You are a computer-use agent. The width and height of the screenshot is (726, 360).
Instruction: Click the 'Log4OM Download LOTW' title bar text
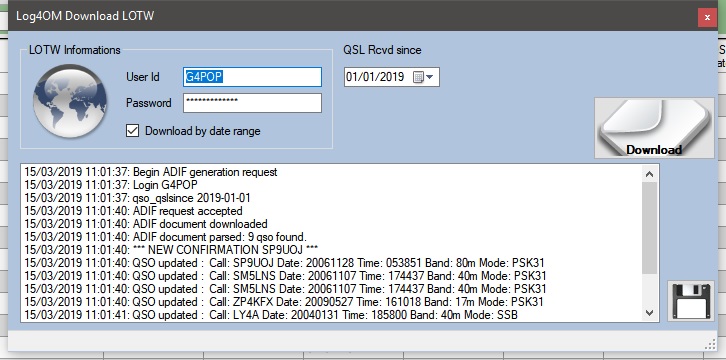[x=85, y=16]
